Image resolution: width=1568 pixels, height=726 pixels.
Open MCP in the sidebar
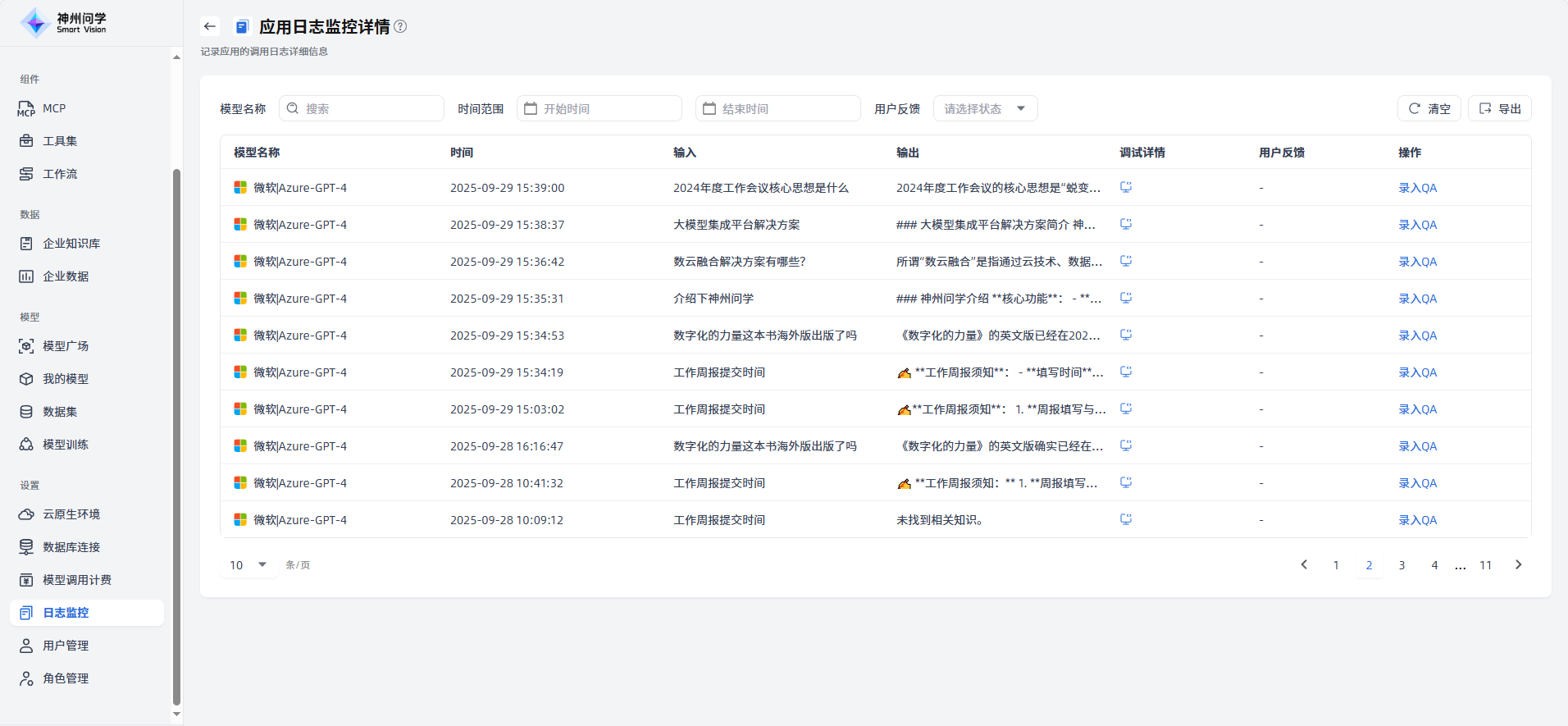click(x=54, y=108)
